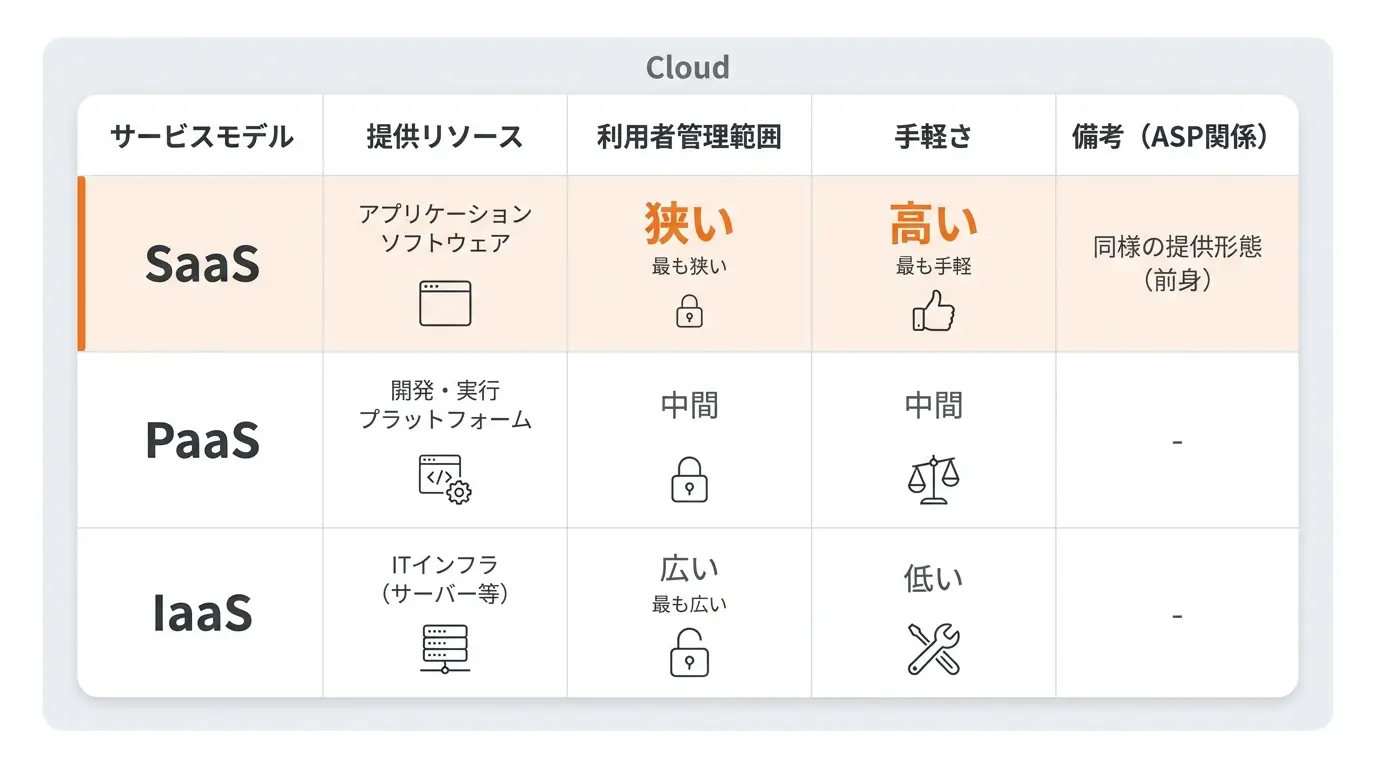Select the サービスモデル column header
Viewport: 1376px width, 768px height.
(x=201, y=137)
